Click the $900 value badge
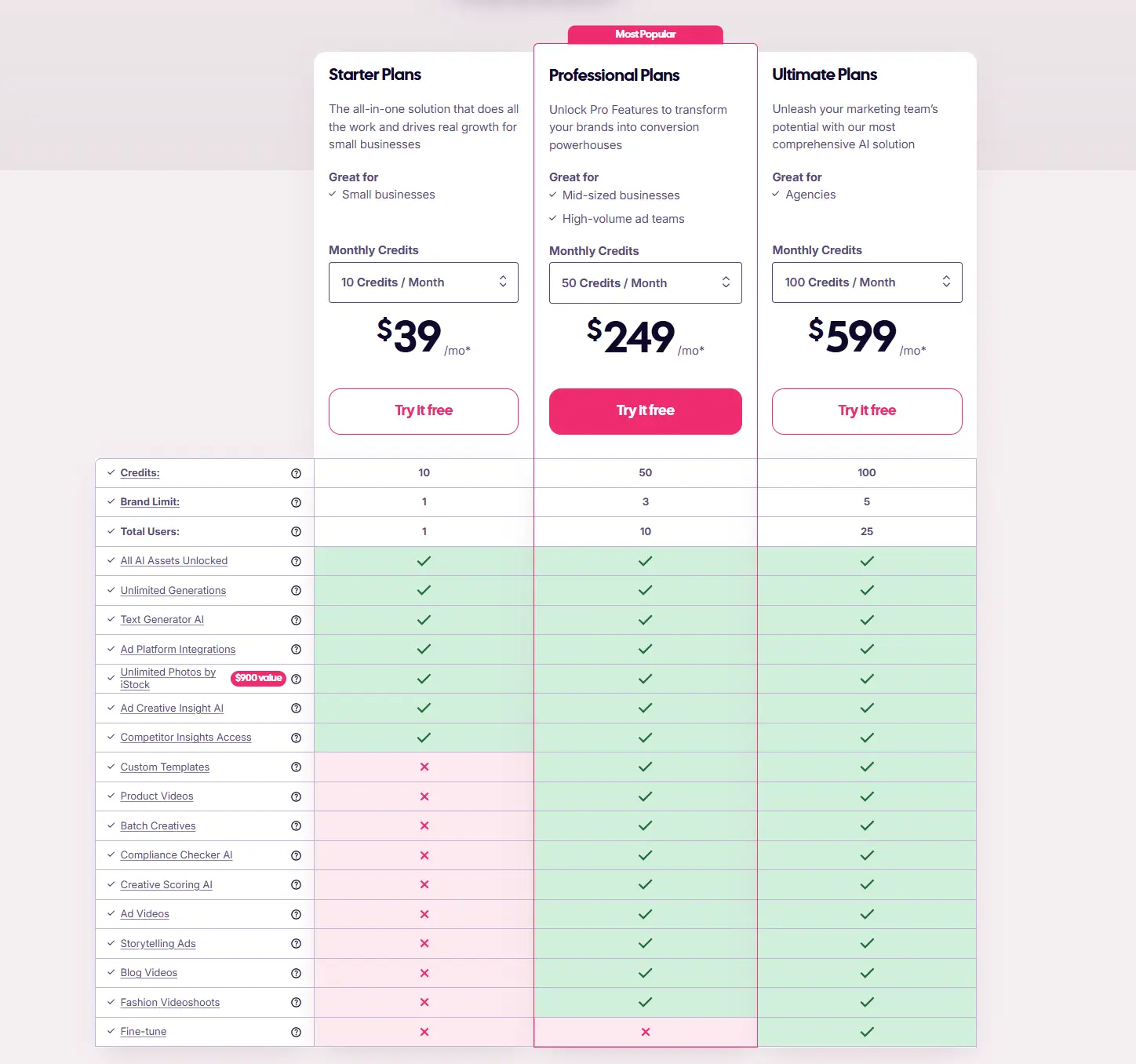Screen dimensions: 1136x1064 [x=258, y=678]
